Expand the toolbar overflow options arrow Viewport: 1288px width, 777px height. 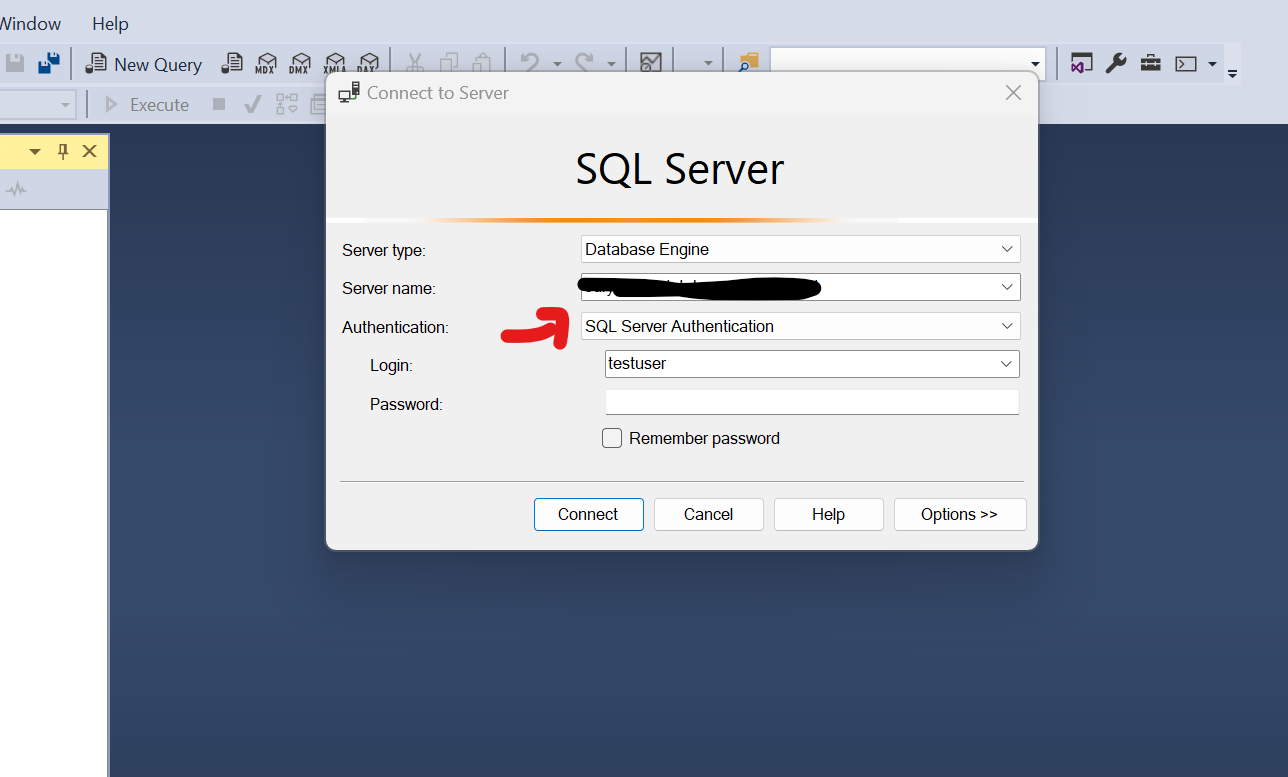1233,73
